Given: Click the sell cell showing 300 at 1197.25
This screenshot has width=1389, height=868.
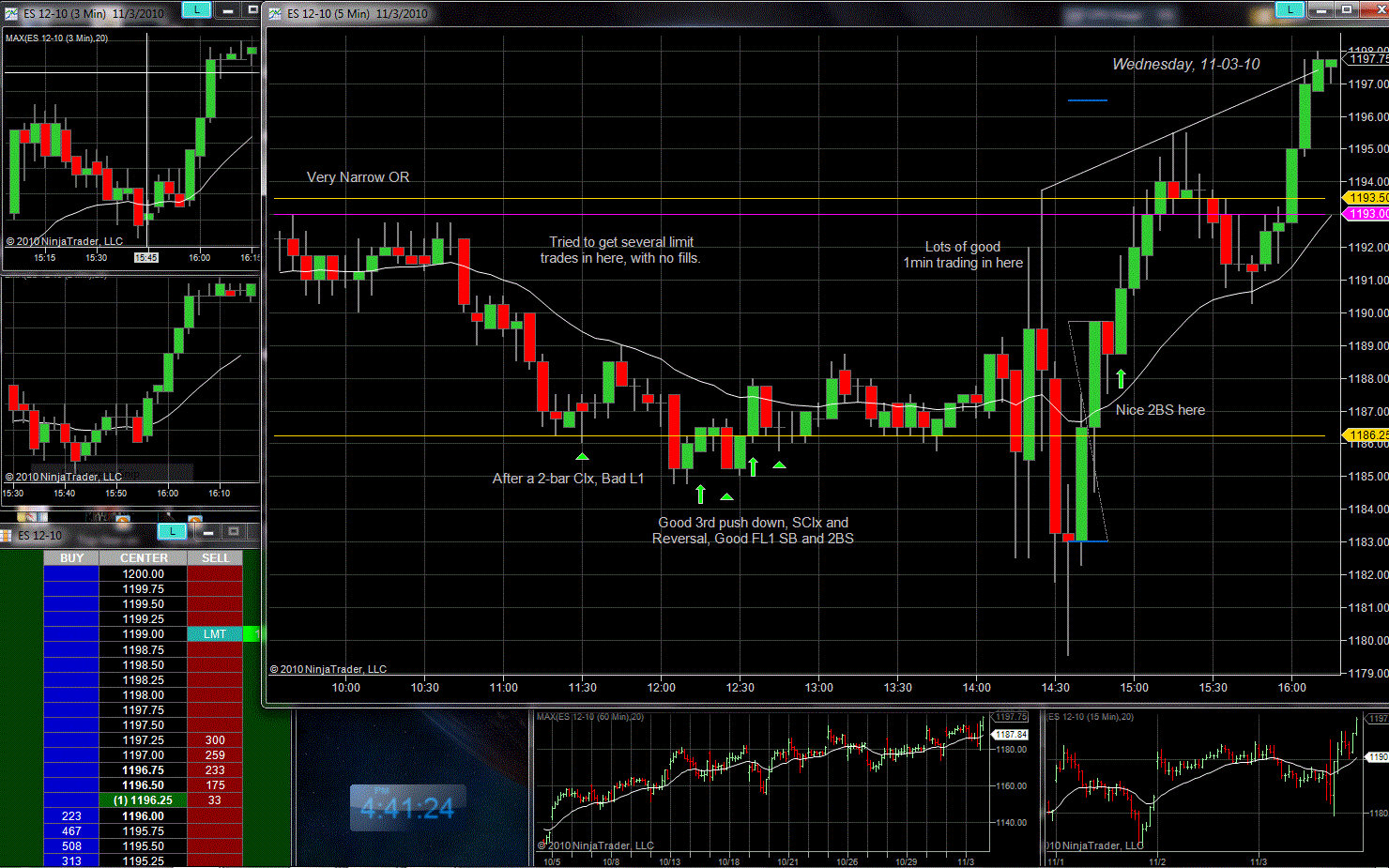Looking at the screenshot, I should point(215,740).
